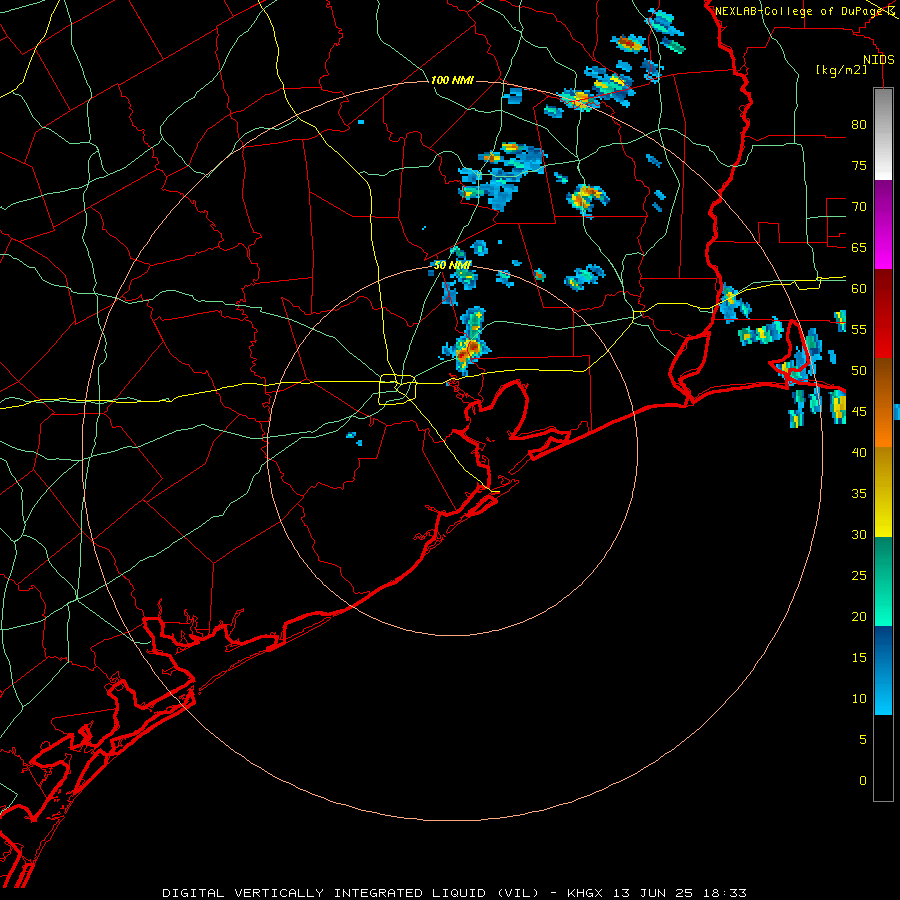Pick the magenta-purple segment of color bar
900x900 pixels.
tap(883, 224)
